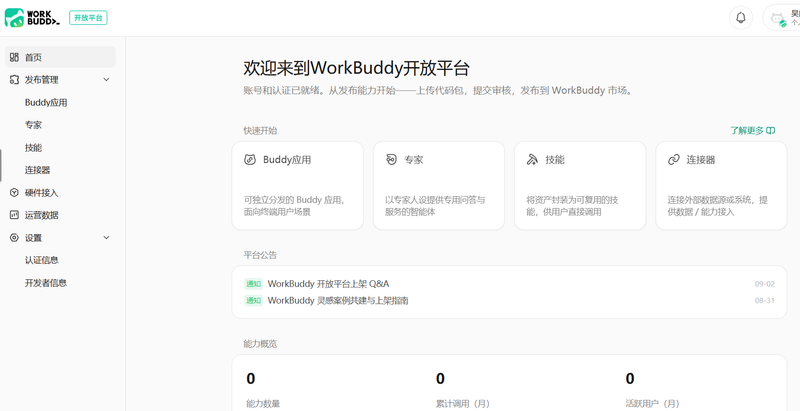Image resolution: width=800 pixels, height=411 pixels.
Task: Click the 开放平台 badge
Action: [88, 18]
